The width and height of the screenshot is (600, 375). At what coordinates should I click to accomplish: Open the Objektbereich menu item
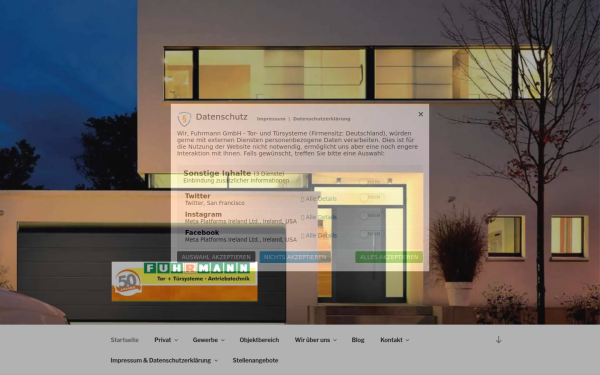pos(259,340)
